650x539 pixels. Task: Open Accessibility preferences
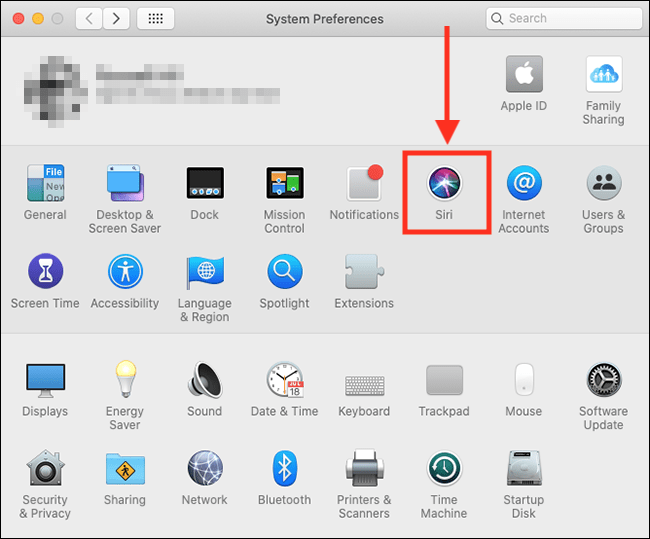click(125, 272)
